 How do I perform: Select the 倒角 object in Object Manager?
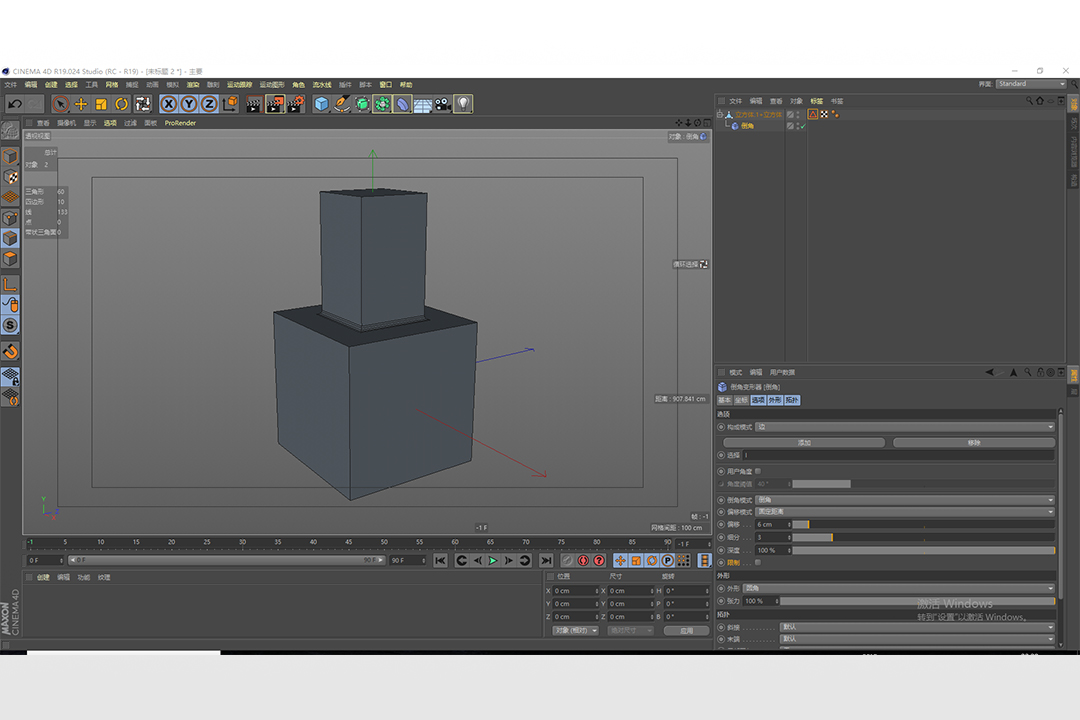[x=747, y=126]
